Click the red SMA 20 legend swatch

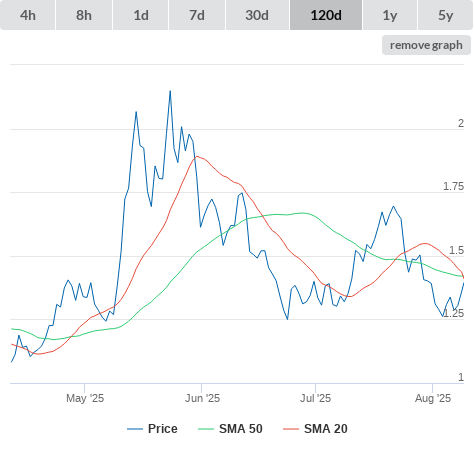[x=291, y=429]
